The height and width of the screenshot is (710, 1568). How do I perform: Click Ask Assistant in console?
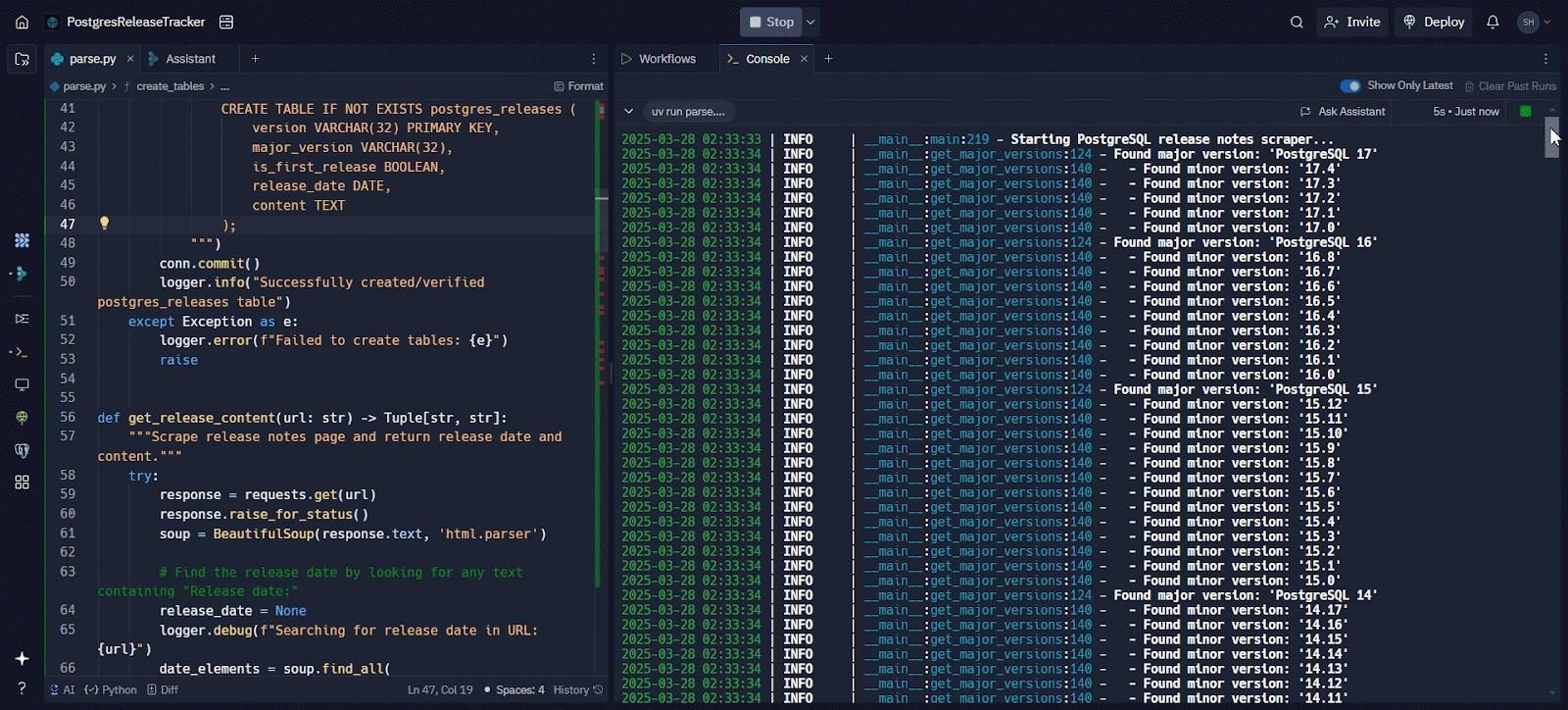point(1343,112)
